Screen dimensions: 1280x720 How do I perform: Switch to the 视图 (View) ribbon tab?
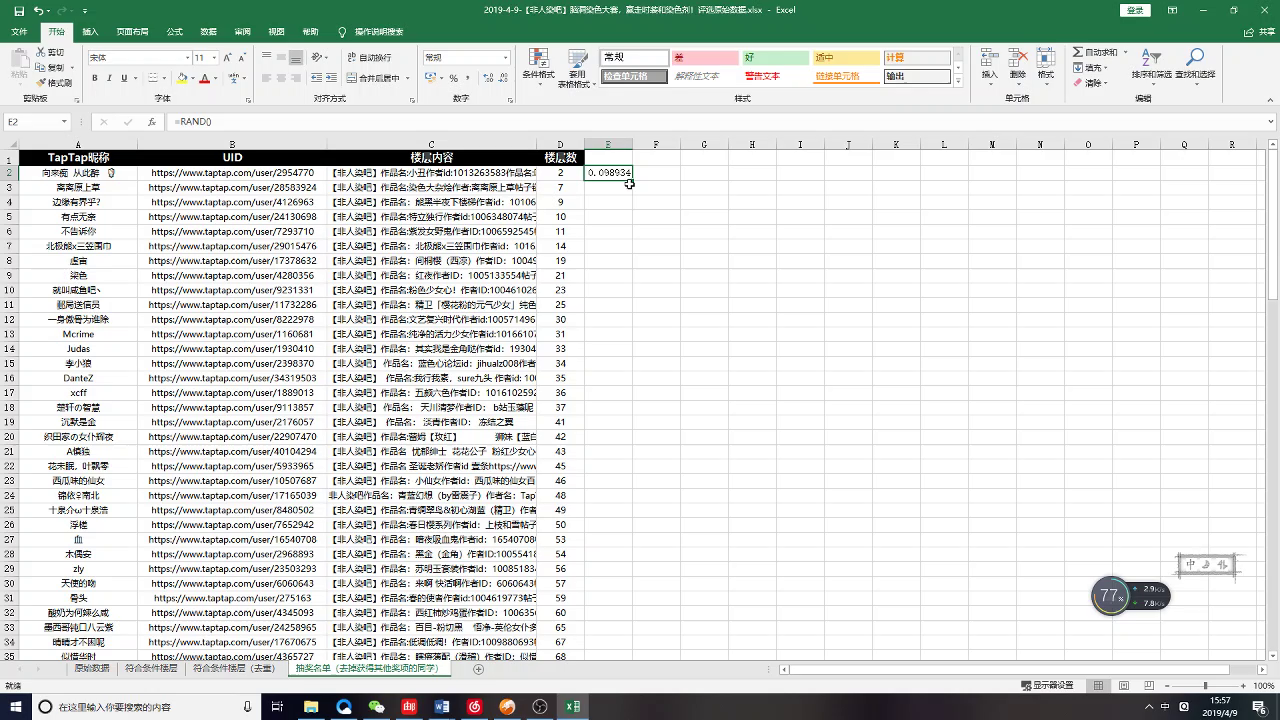pos(276,32)
